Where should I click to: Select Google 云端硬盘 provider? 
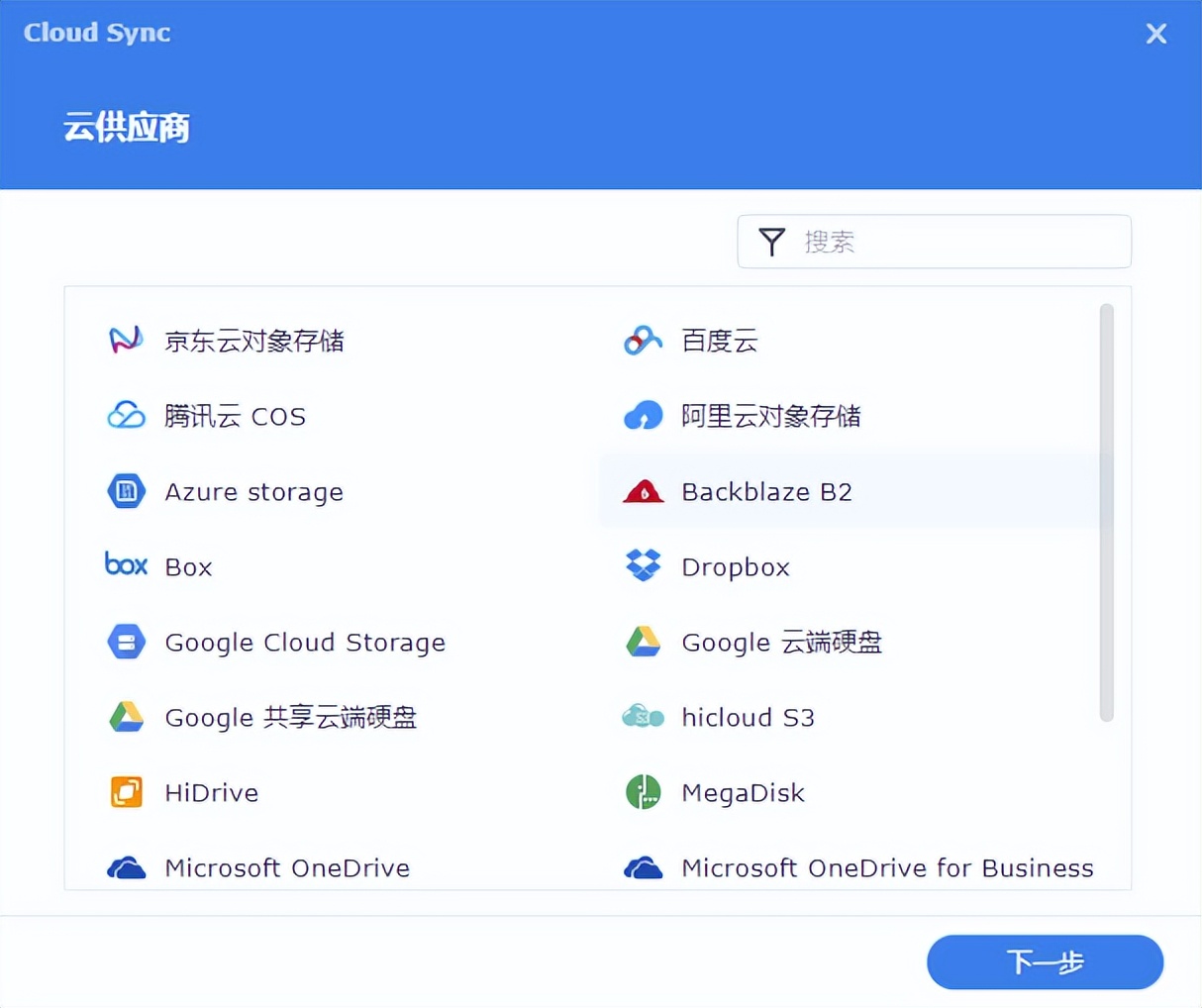780,642
